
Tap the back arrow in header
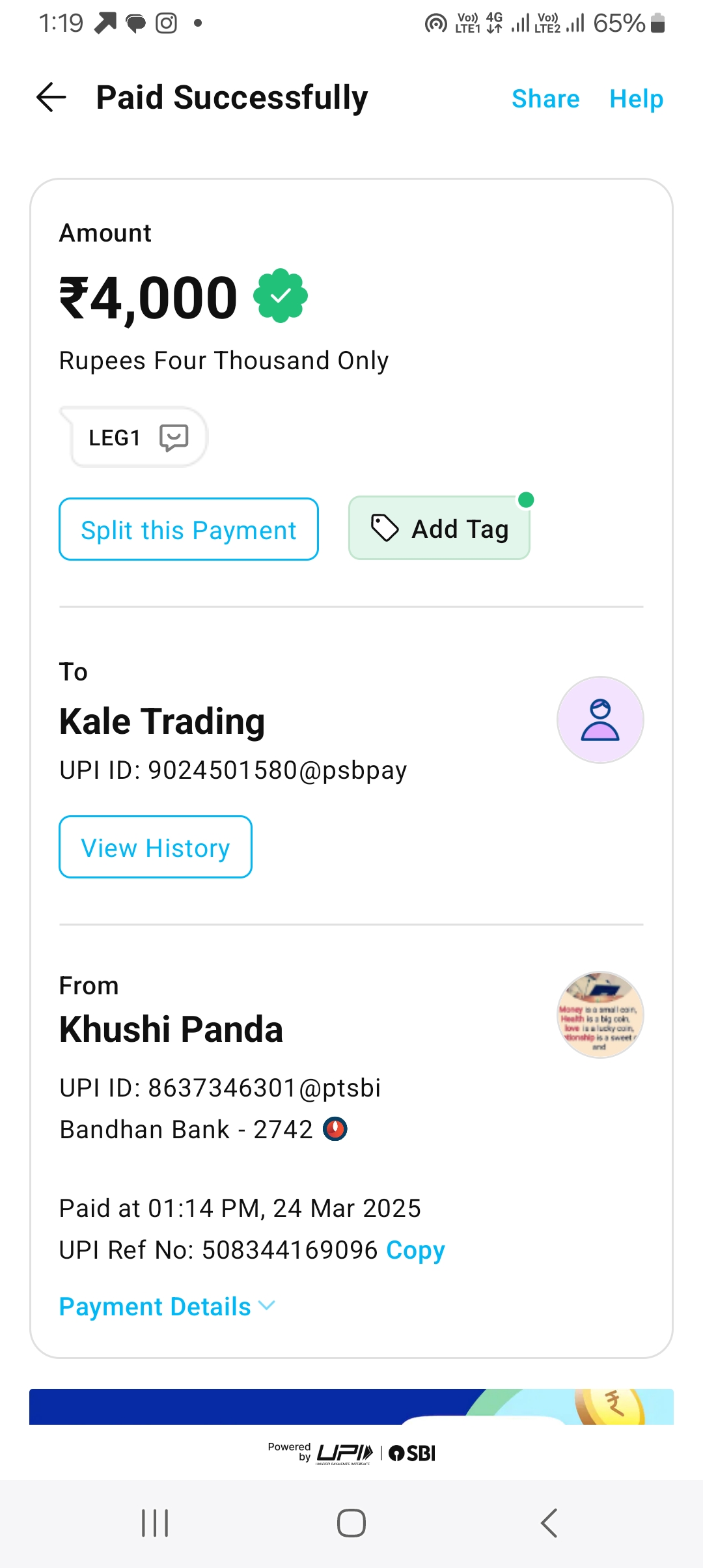click(52, 98)
